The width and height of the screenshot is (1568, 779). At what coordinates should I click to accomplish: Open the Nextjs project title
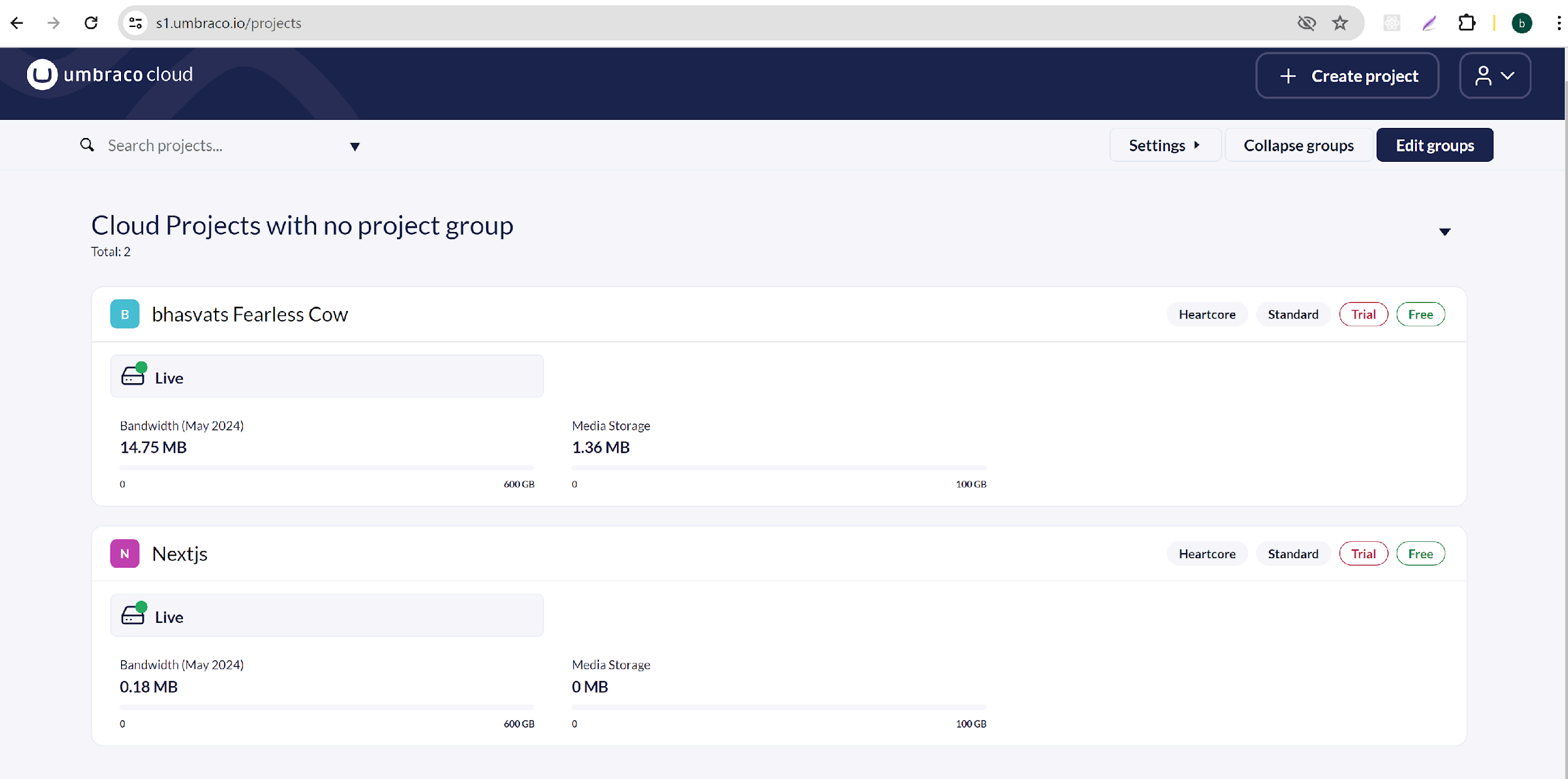coord(180,554)
